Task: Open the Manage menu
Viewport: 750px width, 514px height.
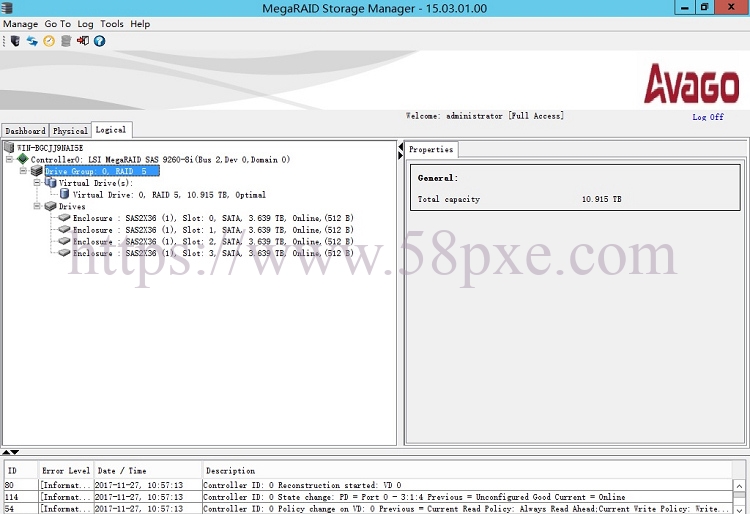Action: click(x=21, y=24)
